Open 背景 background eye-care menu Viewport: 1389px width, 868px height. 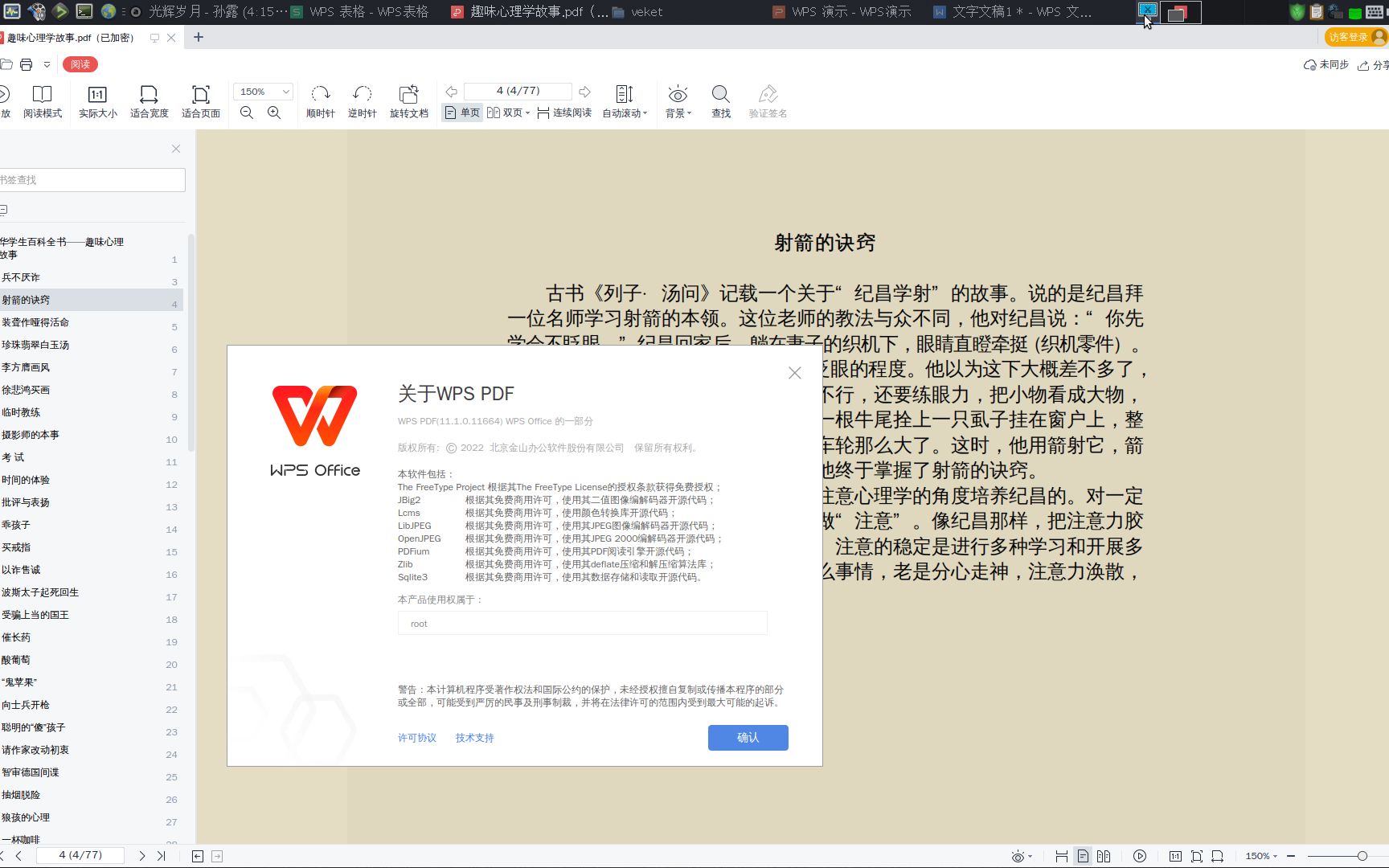coord(678,102)
